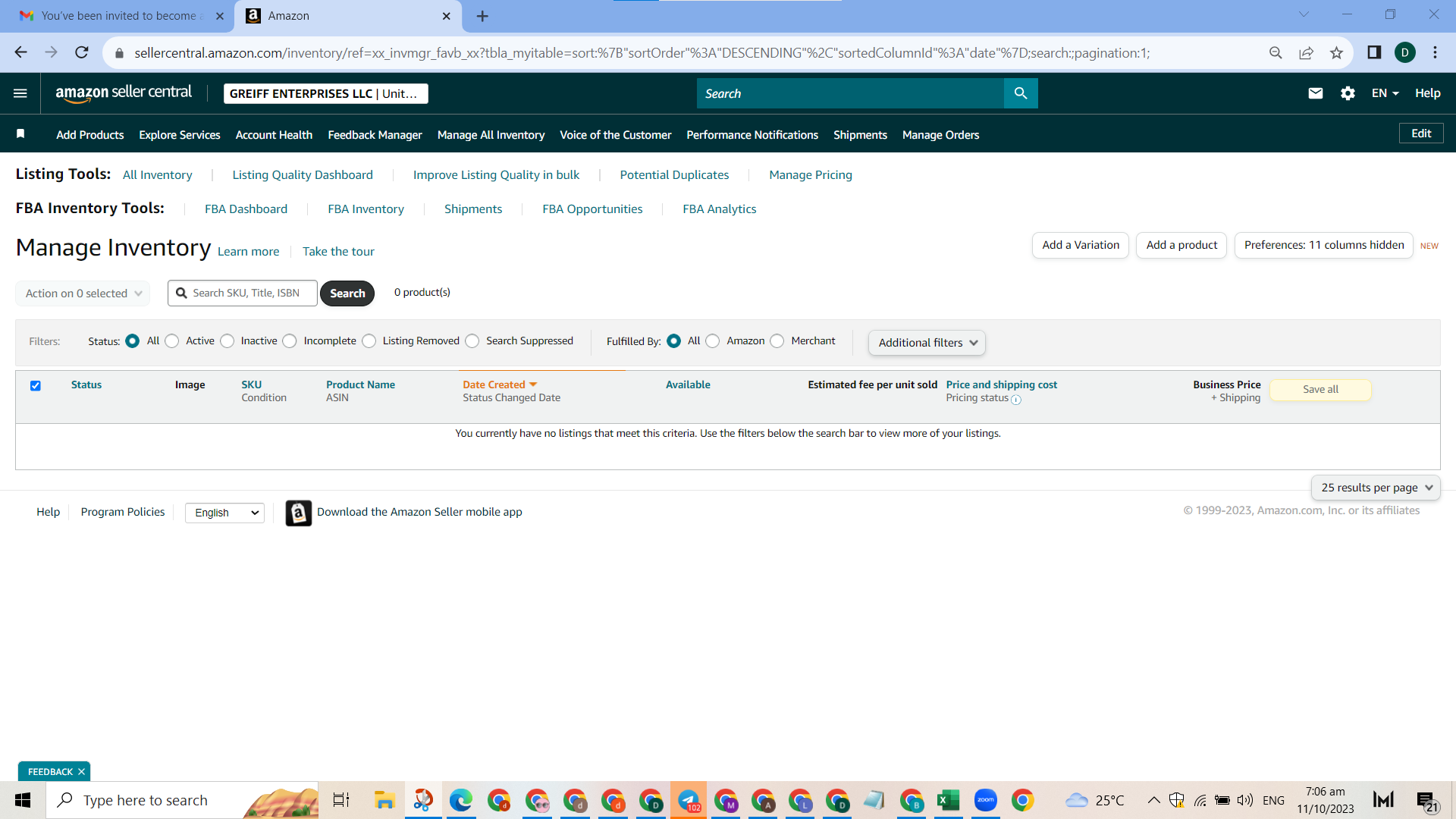
Task: Open Telegram from the taskbar
Action: (x=689, y=800)
